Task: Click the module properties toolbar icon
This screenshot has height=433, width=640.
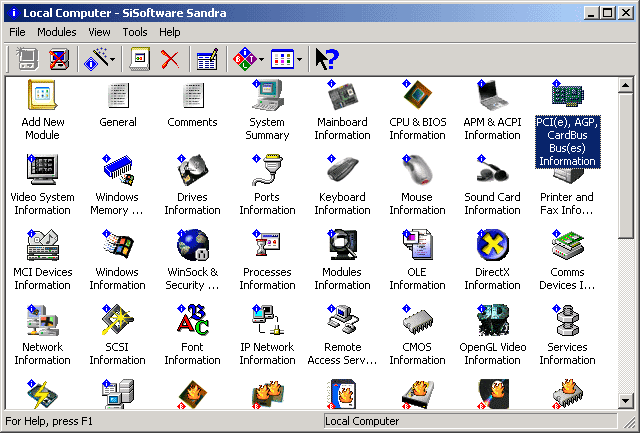Action: point(140,59)
